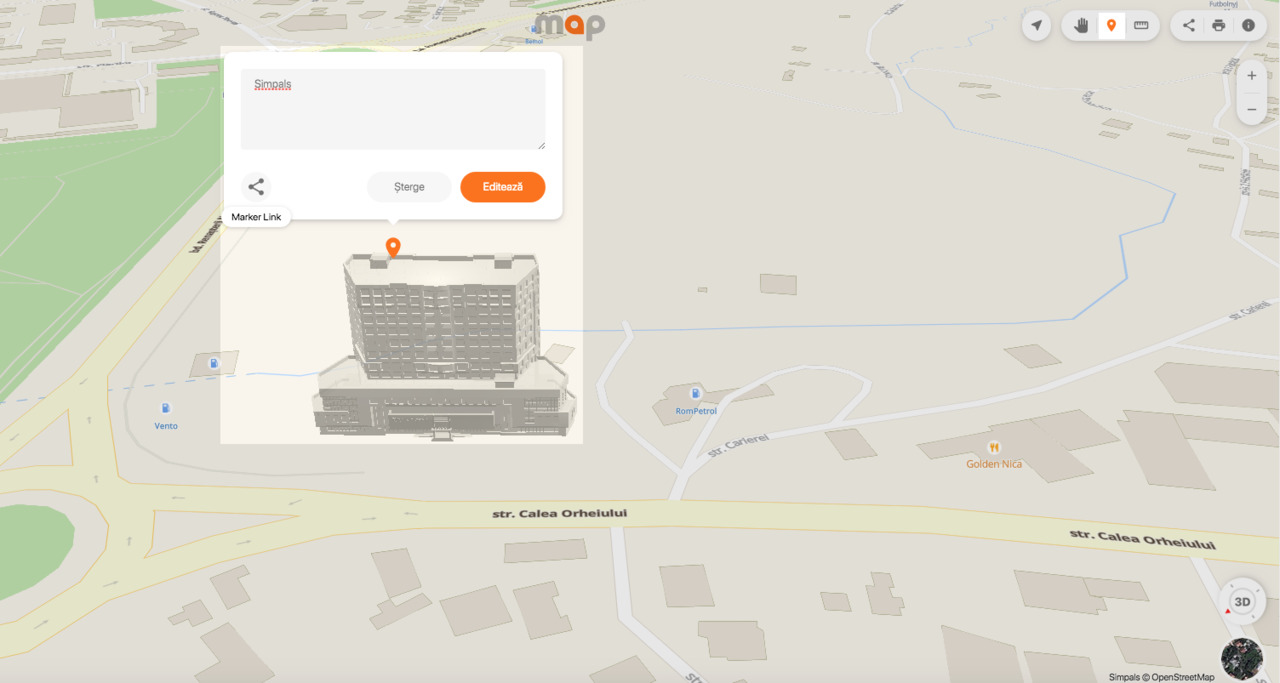Click the Șterge button
1280x683 pixels.
tap(409, 187)
